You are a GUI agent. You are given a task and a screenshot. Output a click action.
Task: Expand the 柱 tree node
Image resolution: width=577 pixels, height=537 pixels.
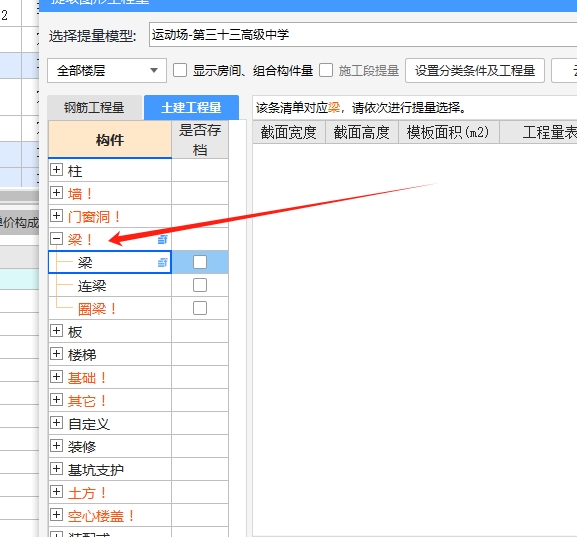[56, 170]
